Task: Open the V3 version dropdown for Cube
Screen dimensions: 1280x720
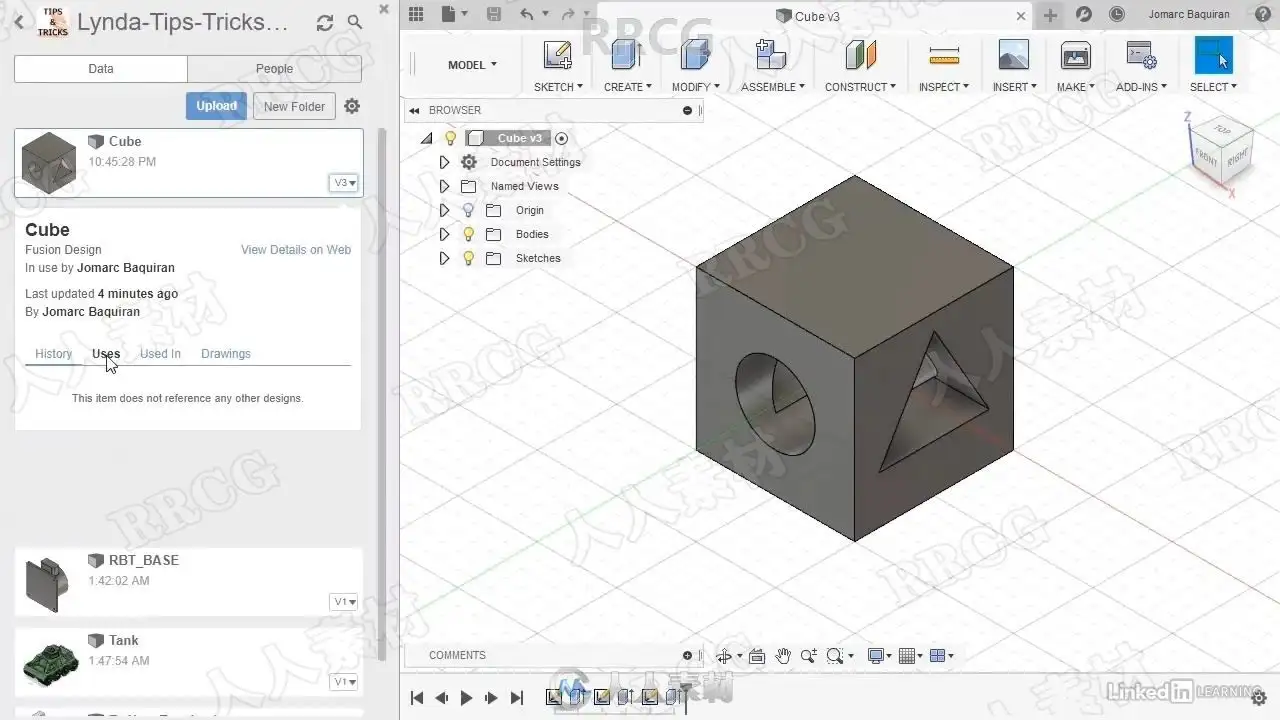Action: 344,183
